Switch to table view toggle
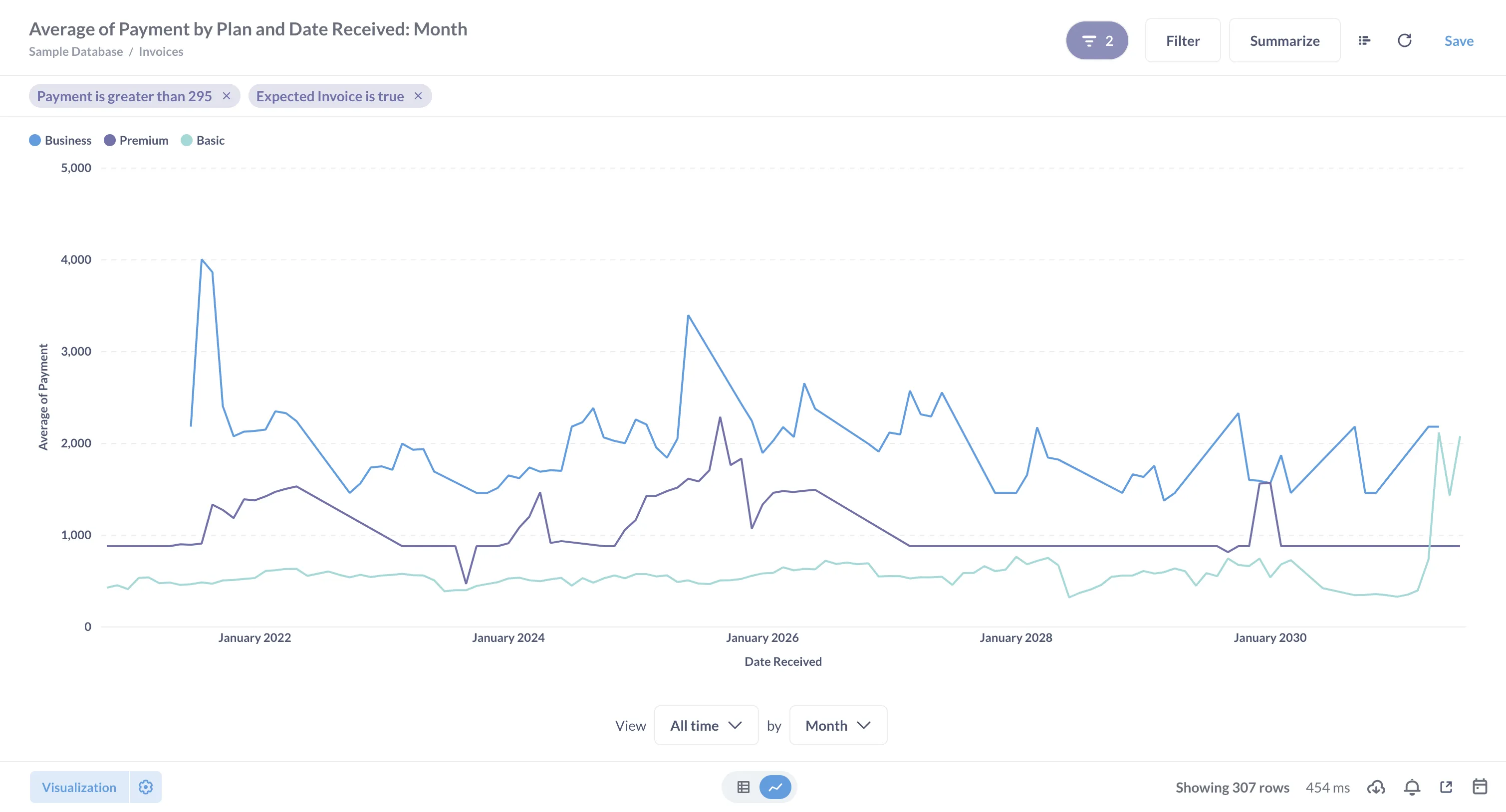1506x812 pixels. tap(743, 787)
